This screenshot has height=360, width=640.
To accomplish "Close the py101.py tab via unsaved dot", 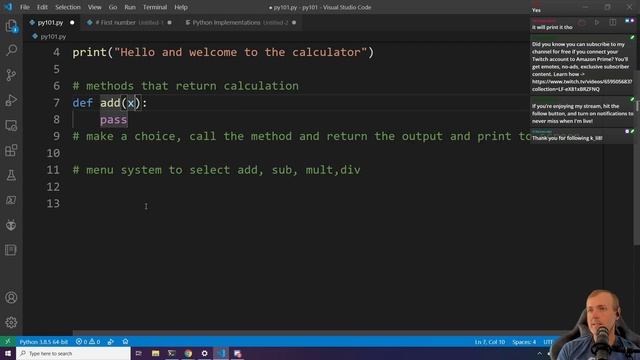I will 72,22.
